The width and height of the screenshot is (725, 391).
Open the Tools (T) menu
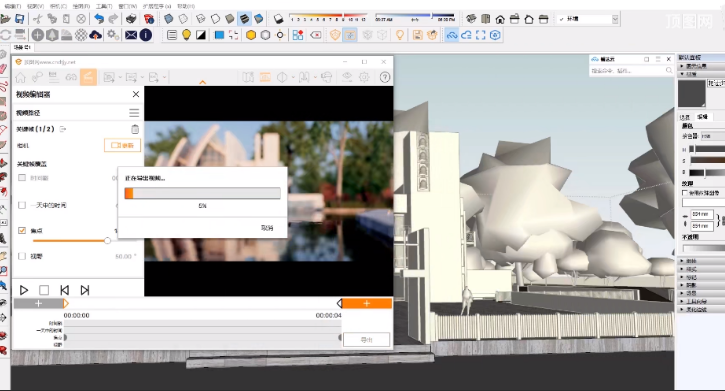[x=104, y=6]
